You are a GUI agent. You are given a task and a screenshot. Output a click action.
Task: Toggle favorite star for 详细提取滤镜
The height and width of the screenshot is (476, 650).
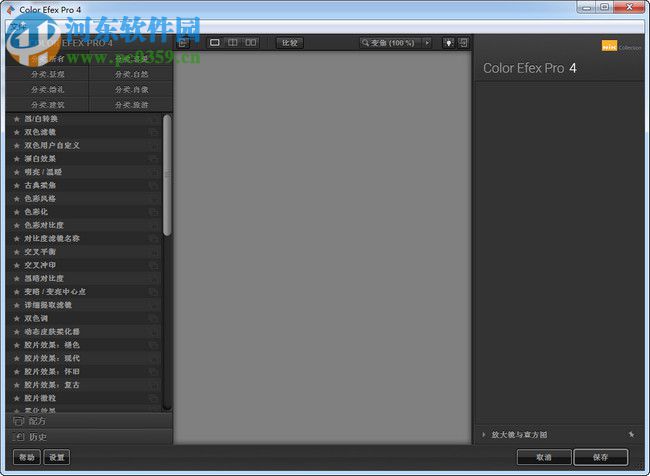[x=17, y=305]
